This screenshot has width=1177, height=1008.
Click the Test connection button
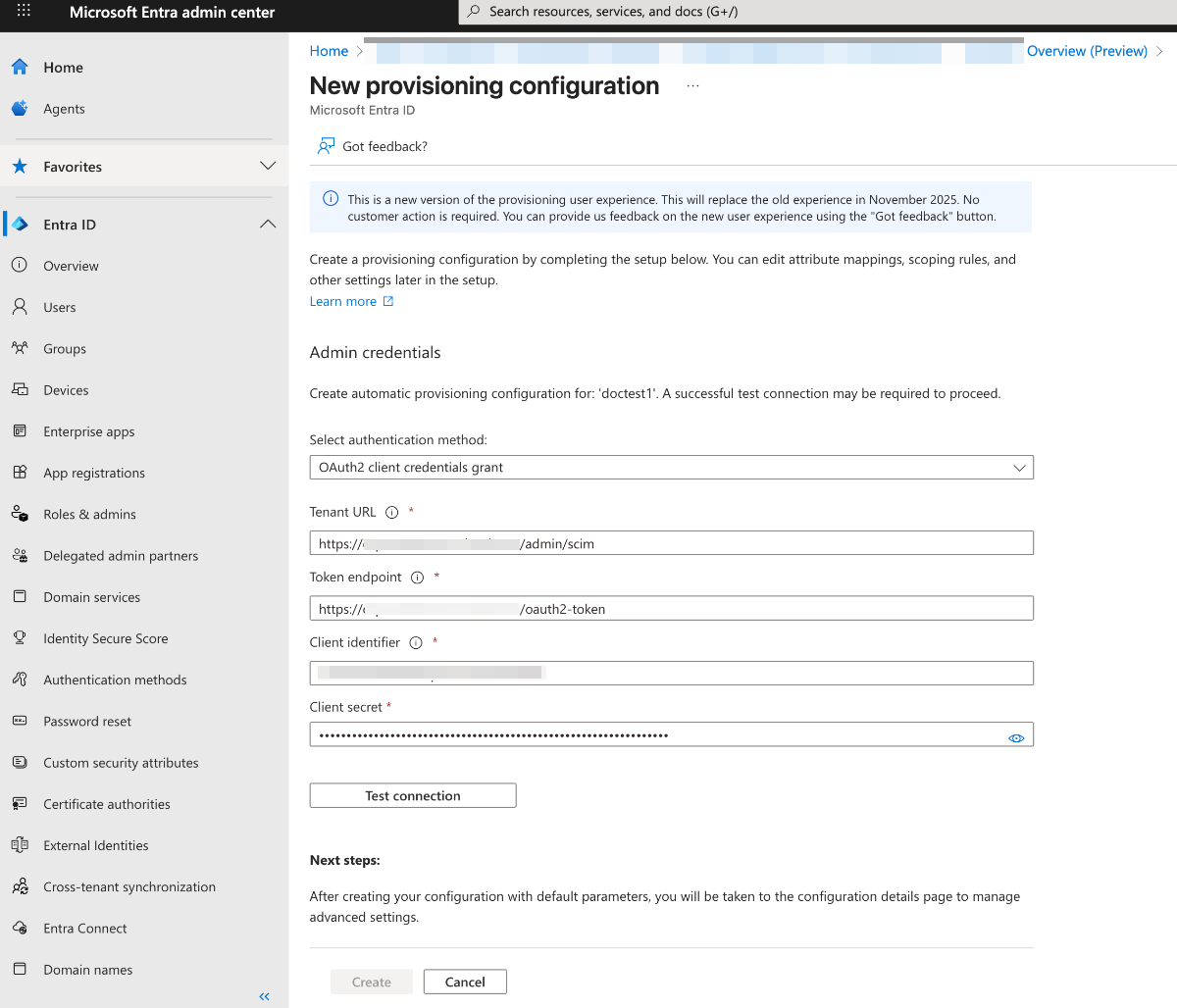[413, 795]
